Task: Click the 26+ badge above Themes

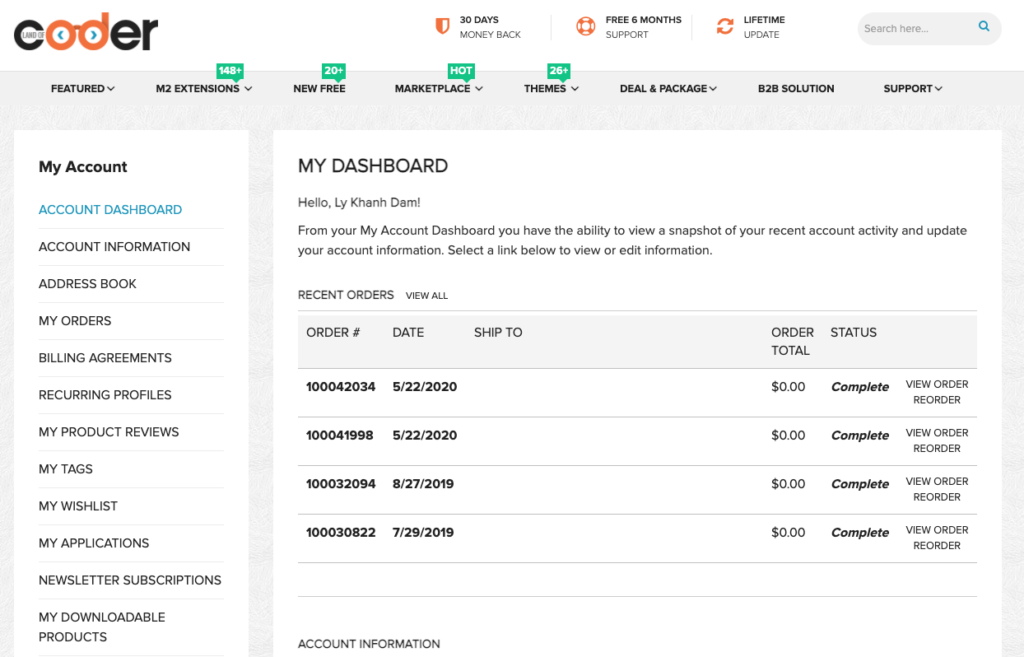Action: 558,71
